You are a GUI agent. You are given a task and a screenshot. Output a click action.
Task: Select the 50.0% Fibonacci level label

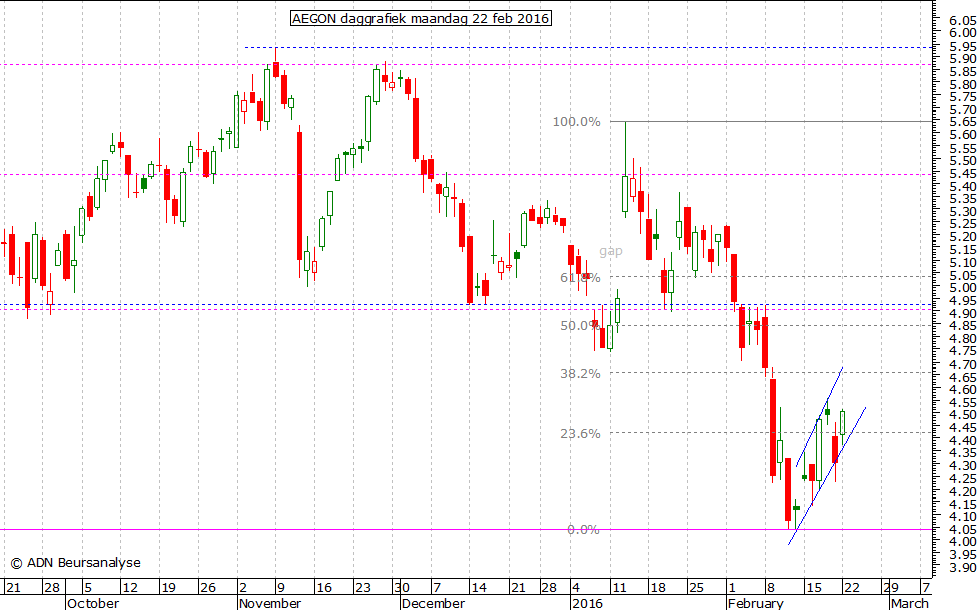[579, 326]
